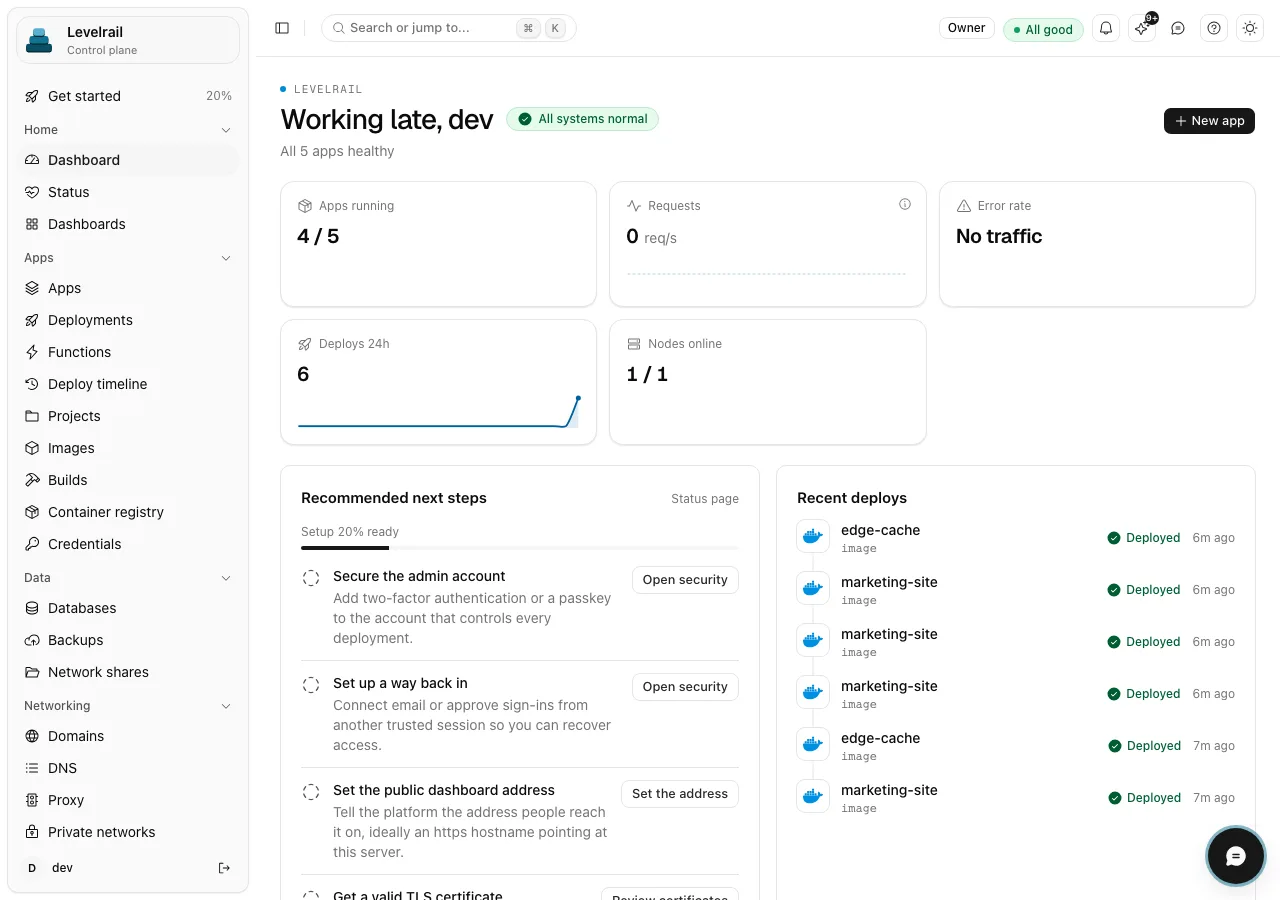This screenshot has width=1280, height=900.
Task: Open the Levelrail Control plane switcher
Action: pos(128,40)
